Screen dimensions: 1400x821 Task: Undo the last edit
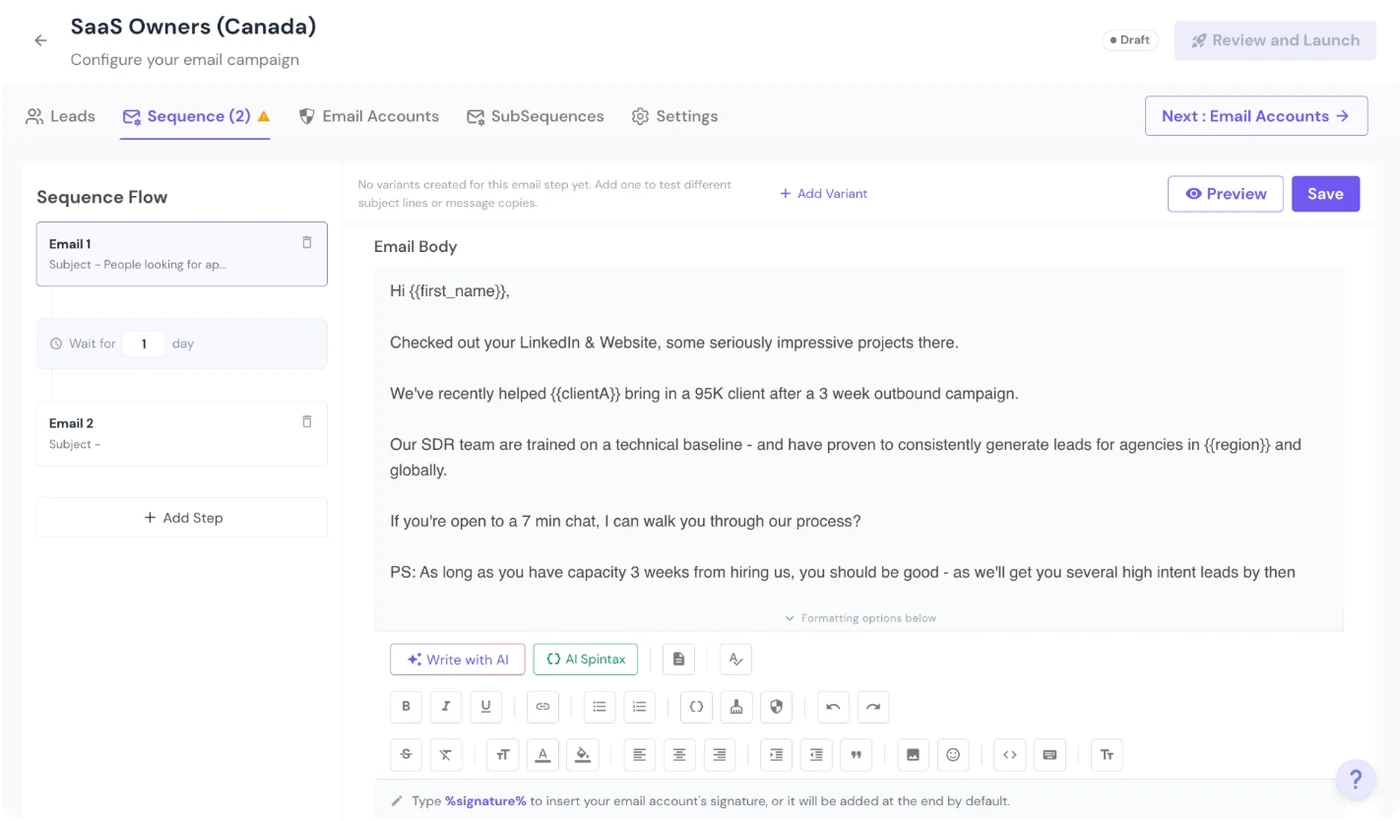(833, 706)
